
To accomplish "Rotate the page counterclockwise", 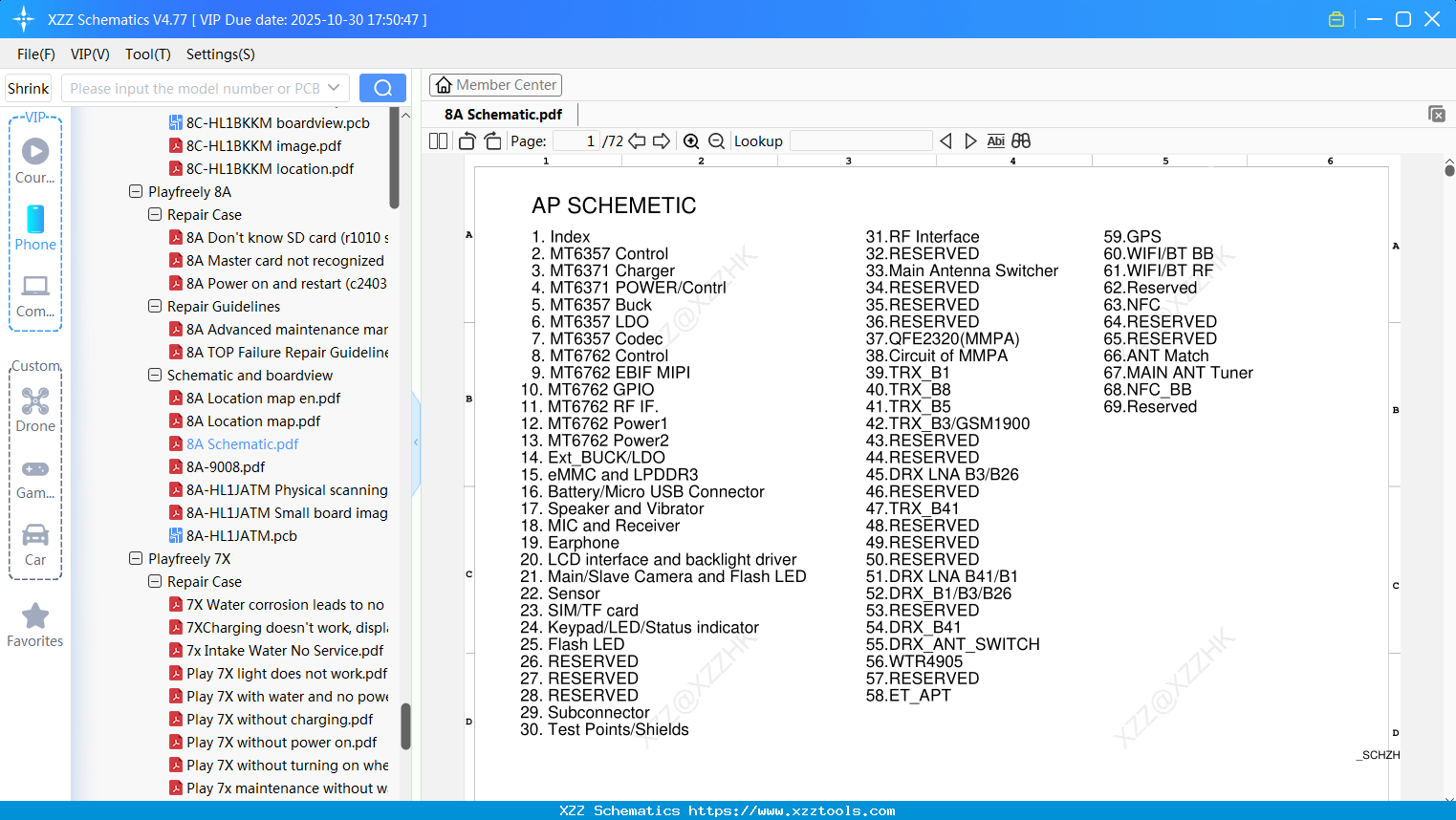I will tap(467, 140).
